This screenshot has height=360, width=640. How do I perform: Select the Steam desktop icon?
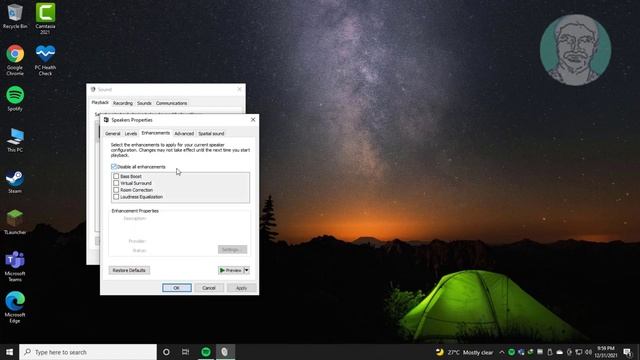tap(15, 182)
